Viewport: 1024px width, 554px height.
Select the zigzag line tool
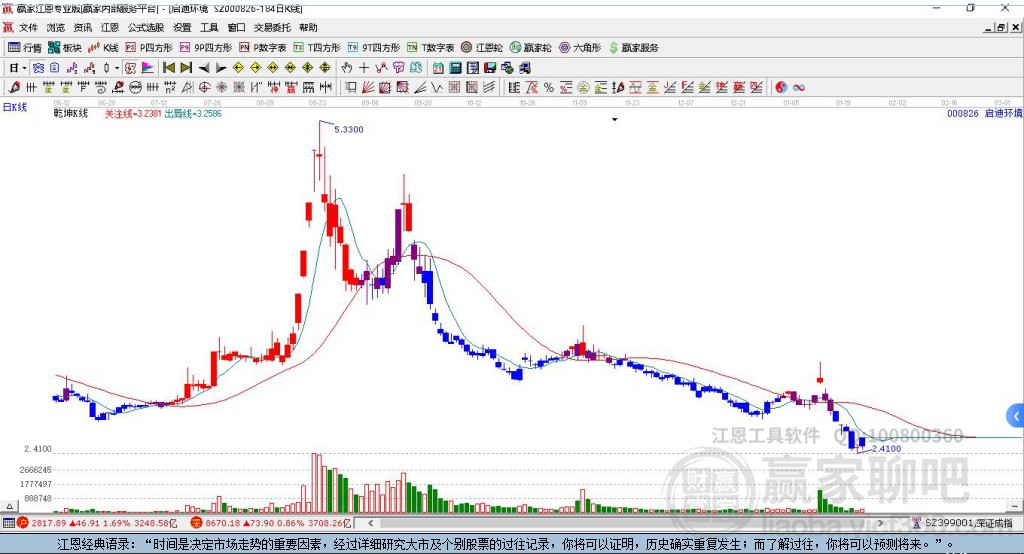point(436,88)
